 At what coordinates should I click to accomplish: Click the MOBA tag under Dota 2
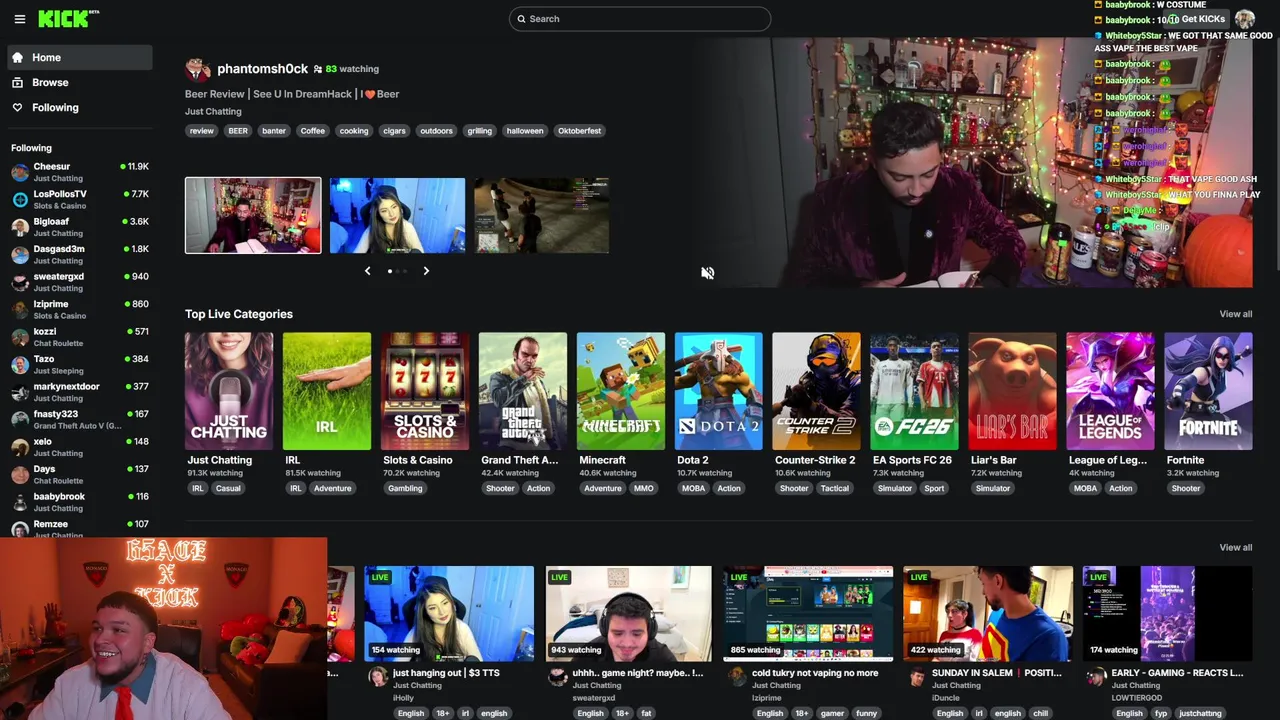coord(693,489)
